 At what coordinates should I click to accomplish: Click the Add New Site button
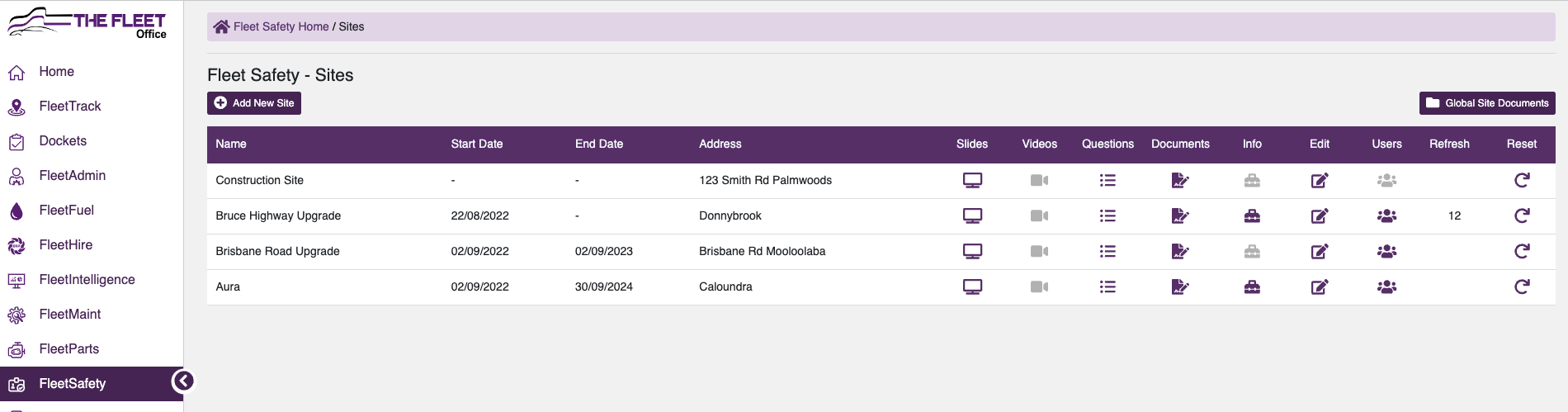pyautogui.click(x=254, y=103)
